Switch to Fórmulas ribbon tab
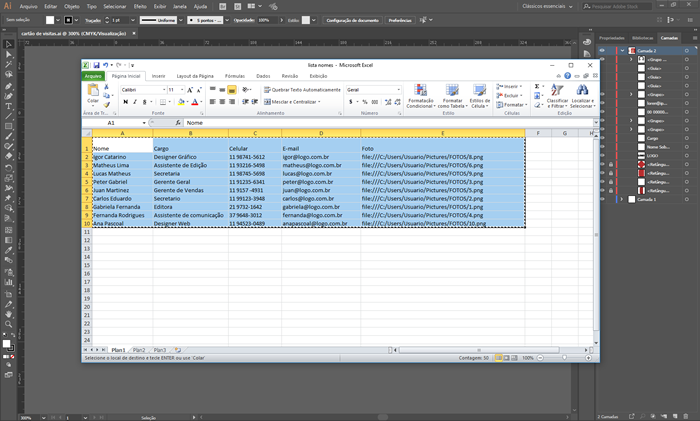 coord(235,76)
